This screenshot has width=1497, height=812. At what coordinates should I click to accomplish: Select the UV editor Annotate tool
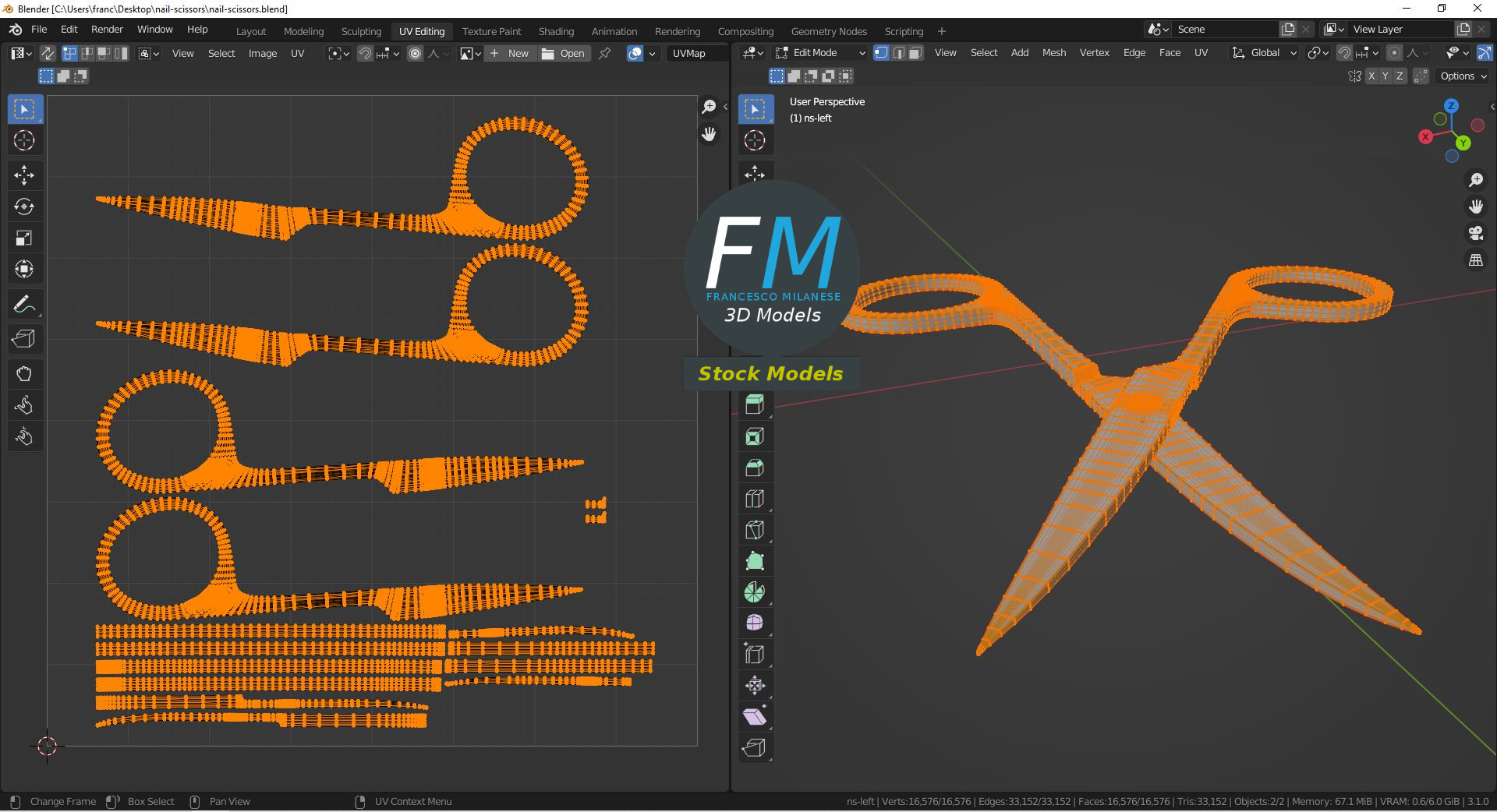pyautogui.click(x=24, y=304)
